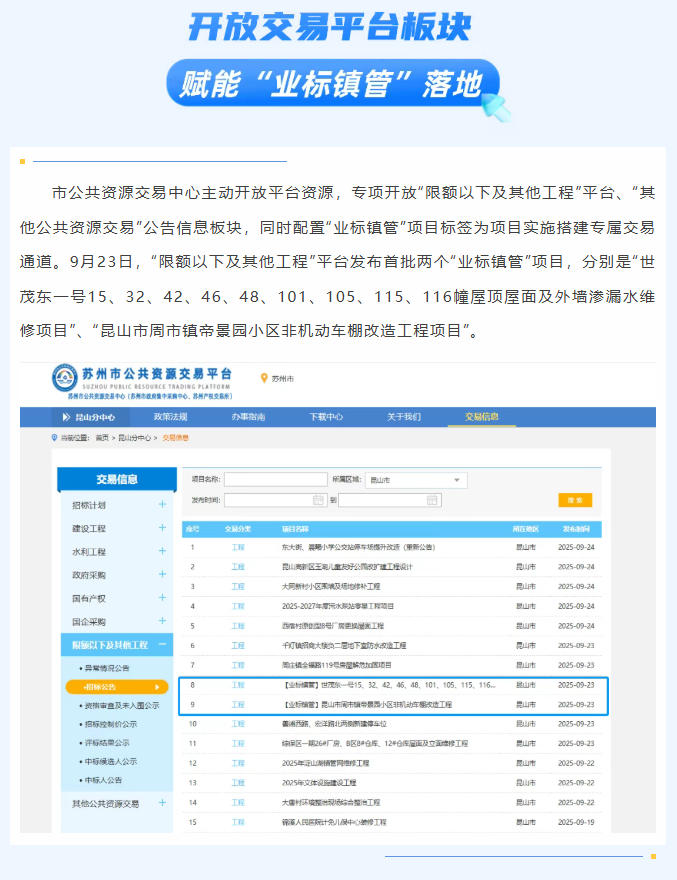677x880 pixels.
Task: Open the 下载中心 navigation tab
Action: [x=325, y=417]
